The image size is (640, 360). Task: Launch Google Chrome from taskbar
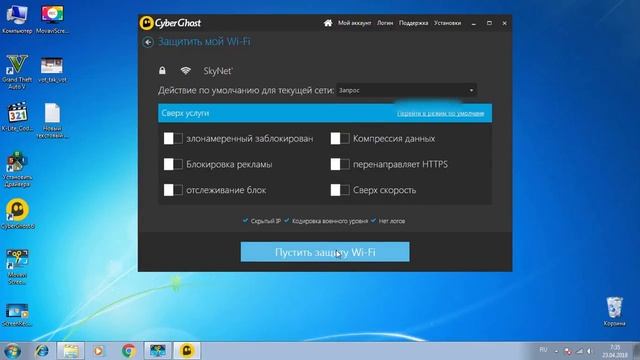pyautogui.click(x=128, y=351)
